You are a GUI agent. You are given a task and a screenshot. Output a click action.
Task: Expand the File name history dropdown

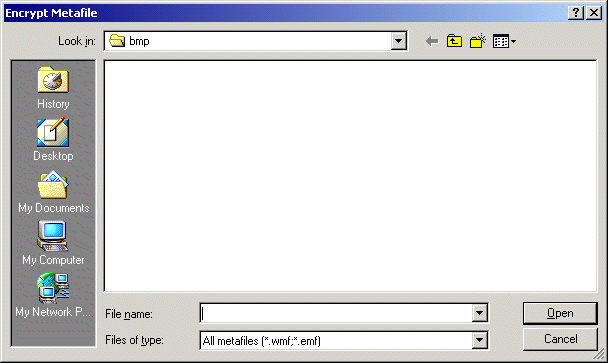480,313
